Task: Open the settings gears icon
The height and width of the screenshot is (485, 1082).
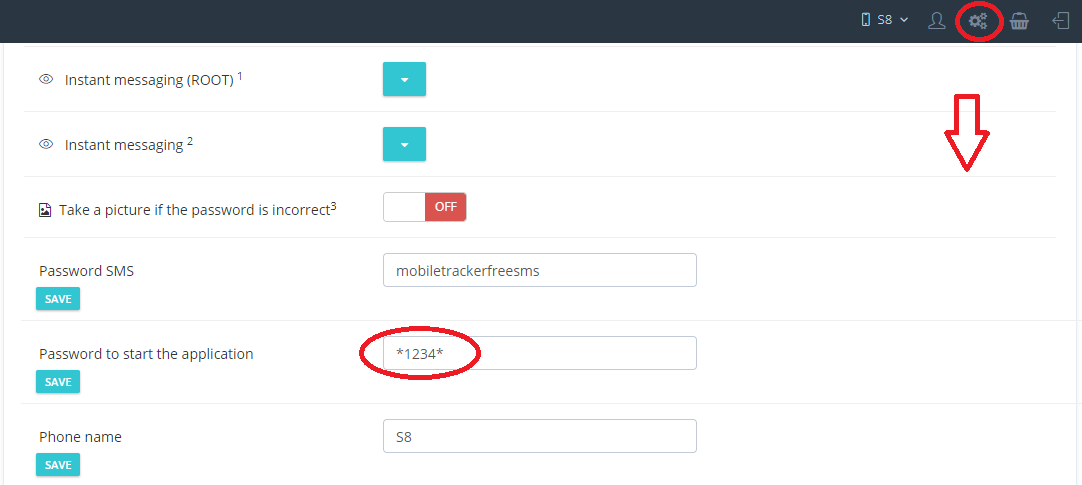Action: [978, 21]
